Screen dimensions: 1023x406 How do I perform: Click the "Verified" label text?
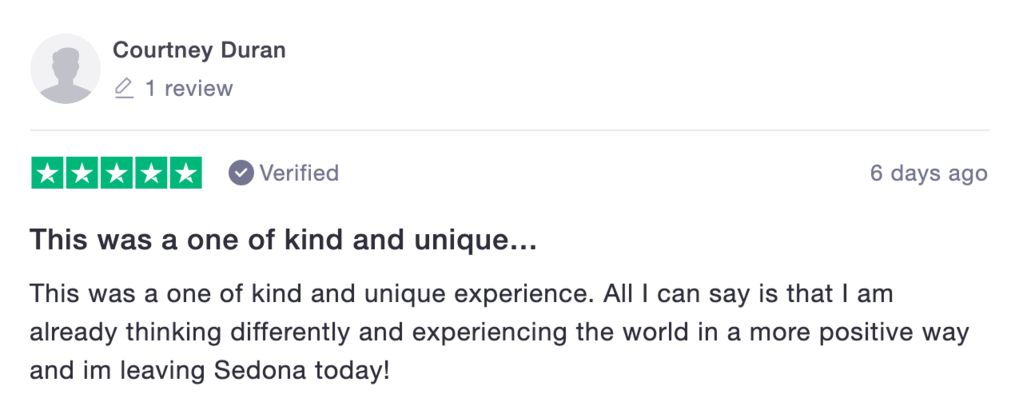coord(299,173)
